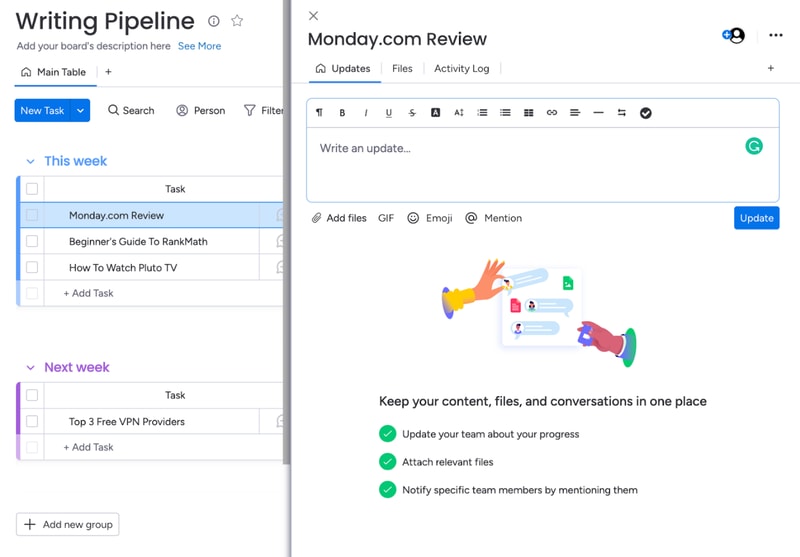800x557 pixels.
Task: Open the New Task dropdown arrow
Action: tap(80, 110)
